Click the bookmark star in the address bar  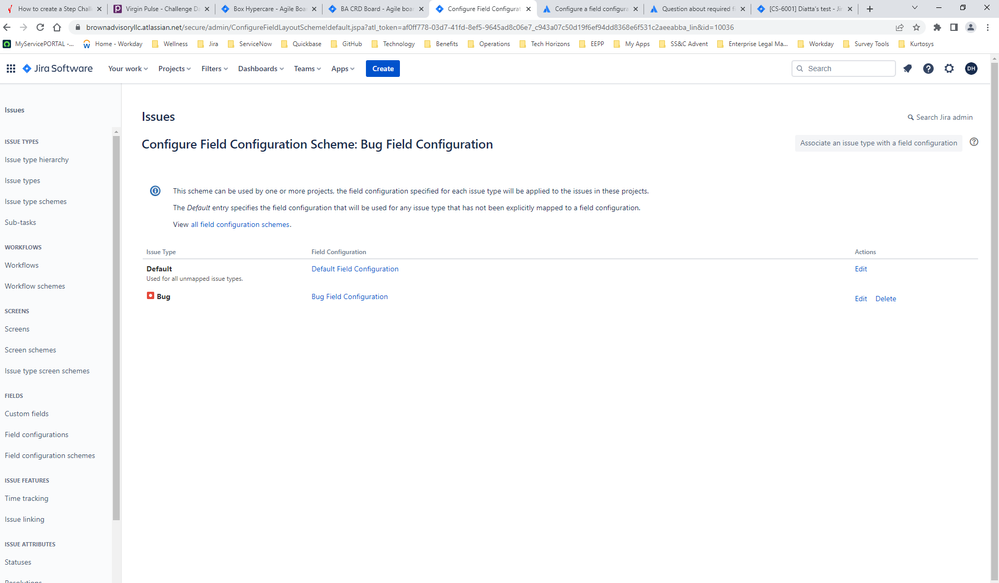click(916, 27)
